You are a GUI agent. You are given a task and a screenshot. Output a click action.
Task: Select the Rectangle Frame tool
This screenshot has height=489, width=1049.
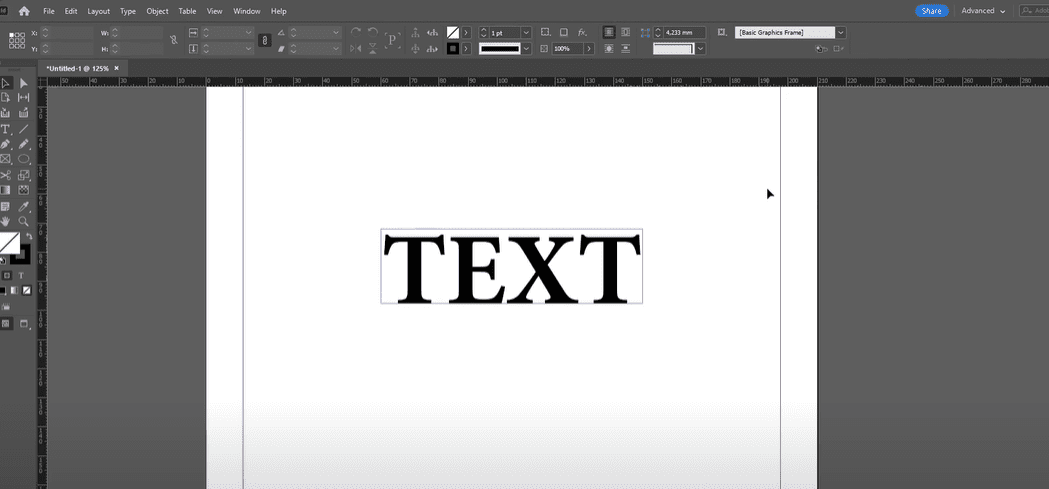point(5,159)
